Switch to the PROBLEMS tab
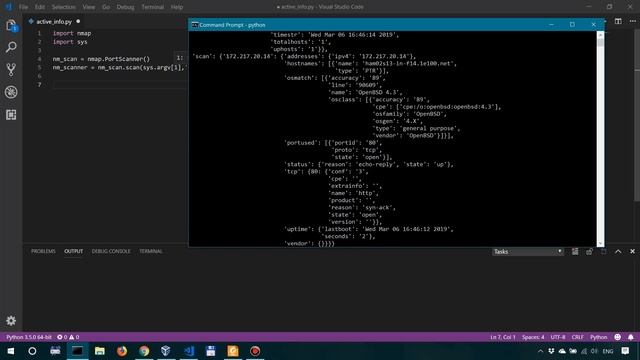 point(43,251)
